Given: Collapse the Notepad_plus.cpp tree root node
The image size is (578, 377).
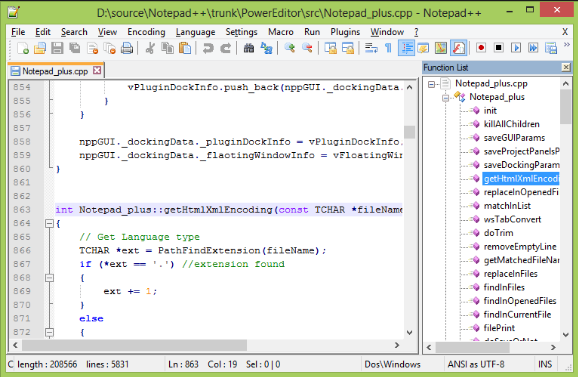Looking at the screenshot, I should click(431, 84).
